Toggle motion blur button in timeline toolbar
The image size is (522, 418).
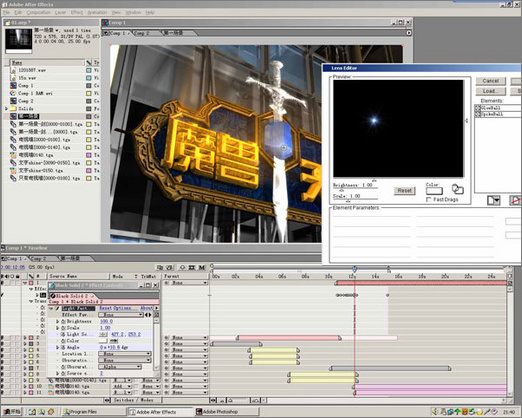[x=202, y=267]
